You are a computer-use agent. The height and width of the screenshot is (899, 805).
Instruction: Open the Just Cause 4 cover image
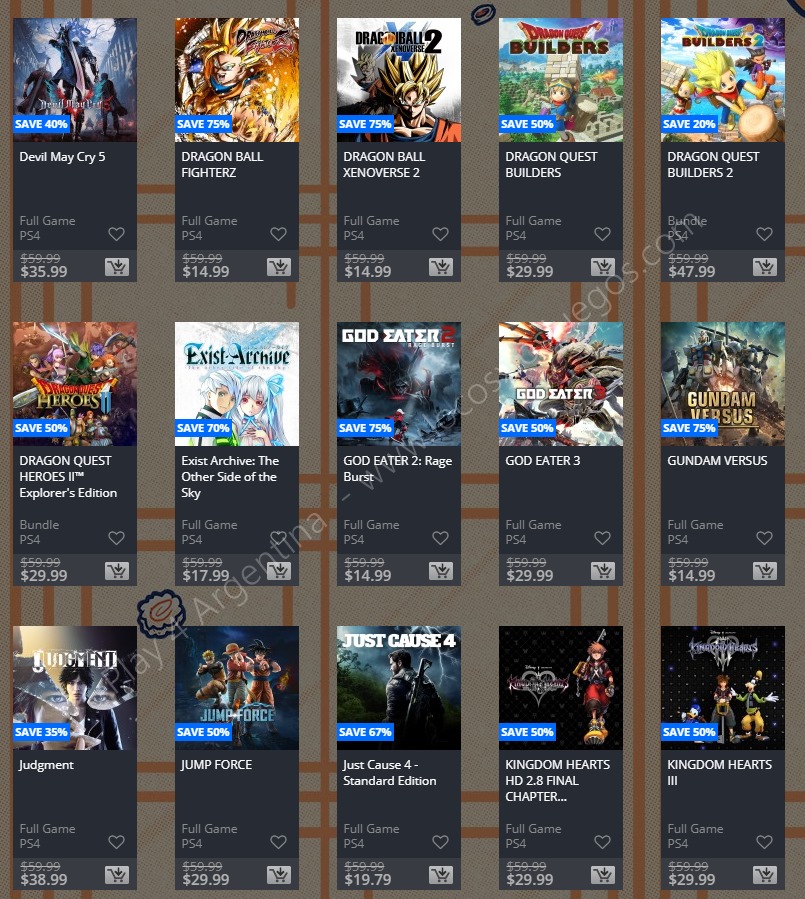click(398, 687)
